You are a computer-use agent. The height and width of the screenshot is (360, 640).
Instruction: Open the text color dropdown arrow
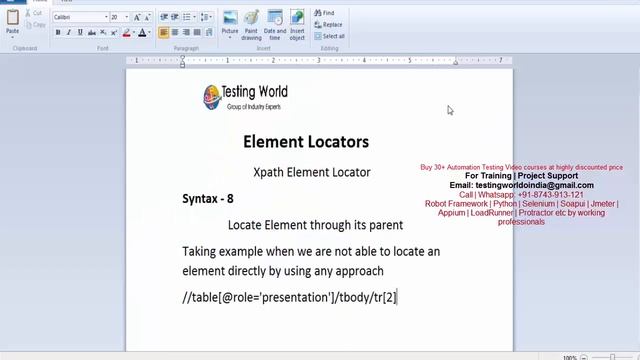[149, 33]
